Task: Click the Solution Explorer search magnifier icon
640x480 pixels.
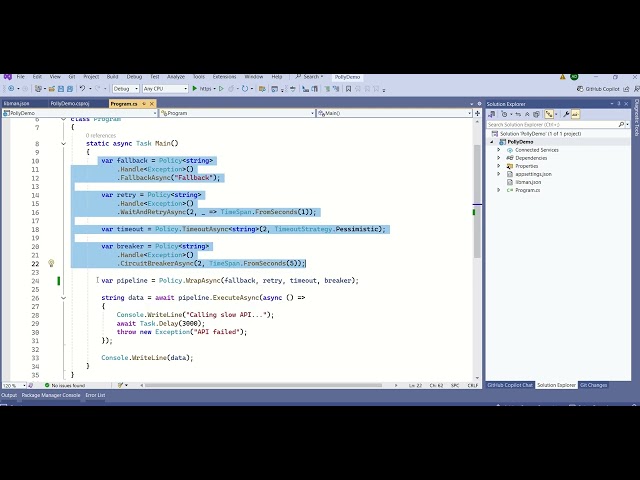Action: click(621, 124)
